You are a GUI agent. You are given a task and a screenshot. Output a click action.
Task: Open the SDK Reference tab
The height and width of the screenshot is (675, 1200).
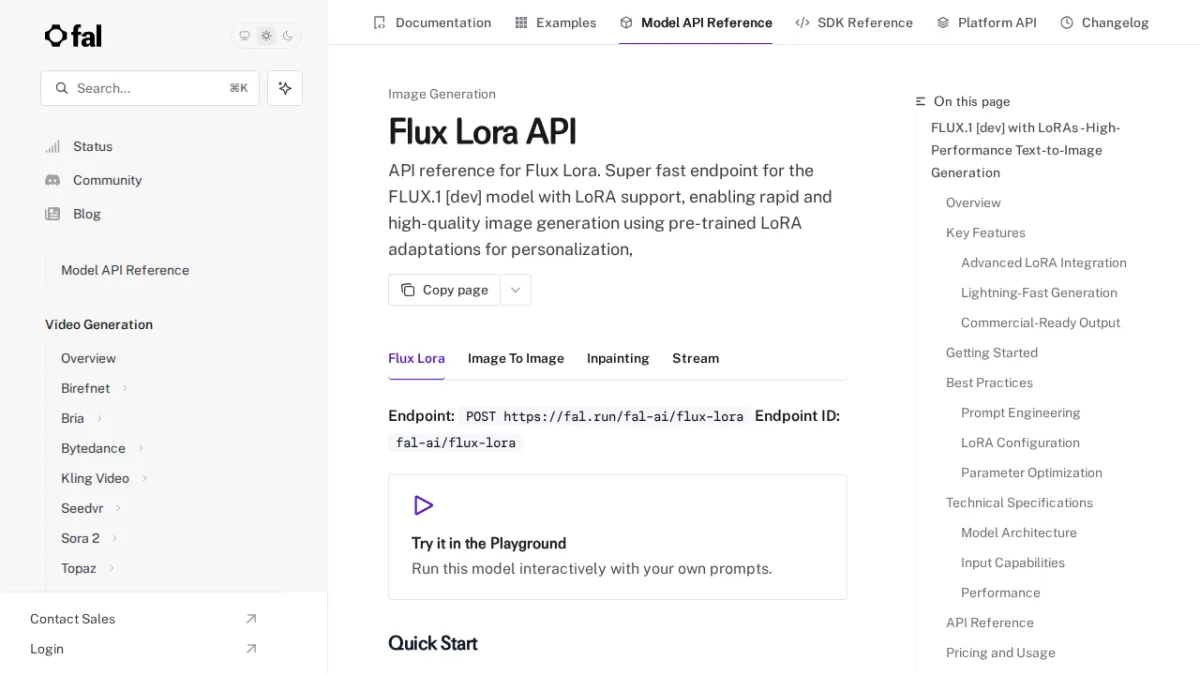[x=854, y=22]
